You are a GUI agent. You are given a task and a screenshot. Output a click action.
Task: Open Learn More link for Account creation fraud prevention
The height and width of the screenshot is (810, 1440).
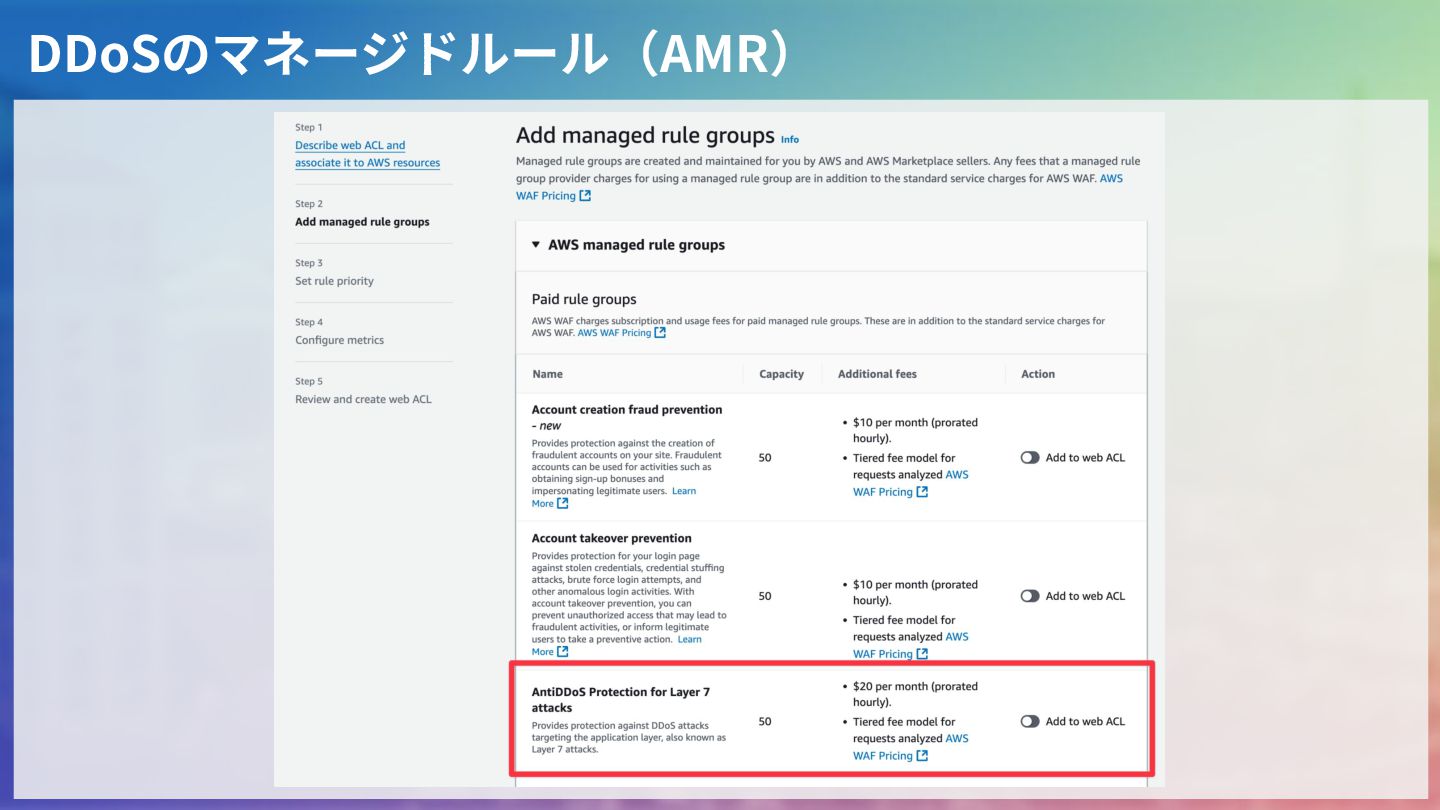pos(614,497)
